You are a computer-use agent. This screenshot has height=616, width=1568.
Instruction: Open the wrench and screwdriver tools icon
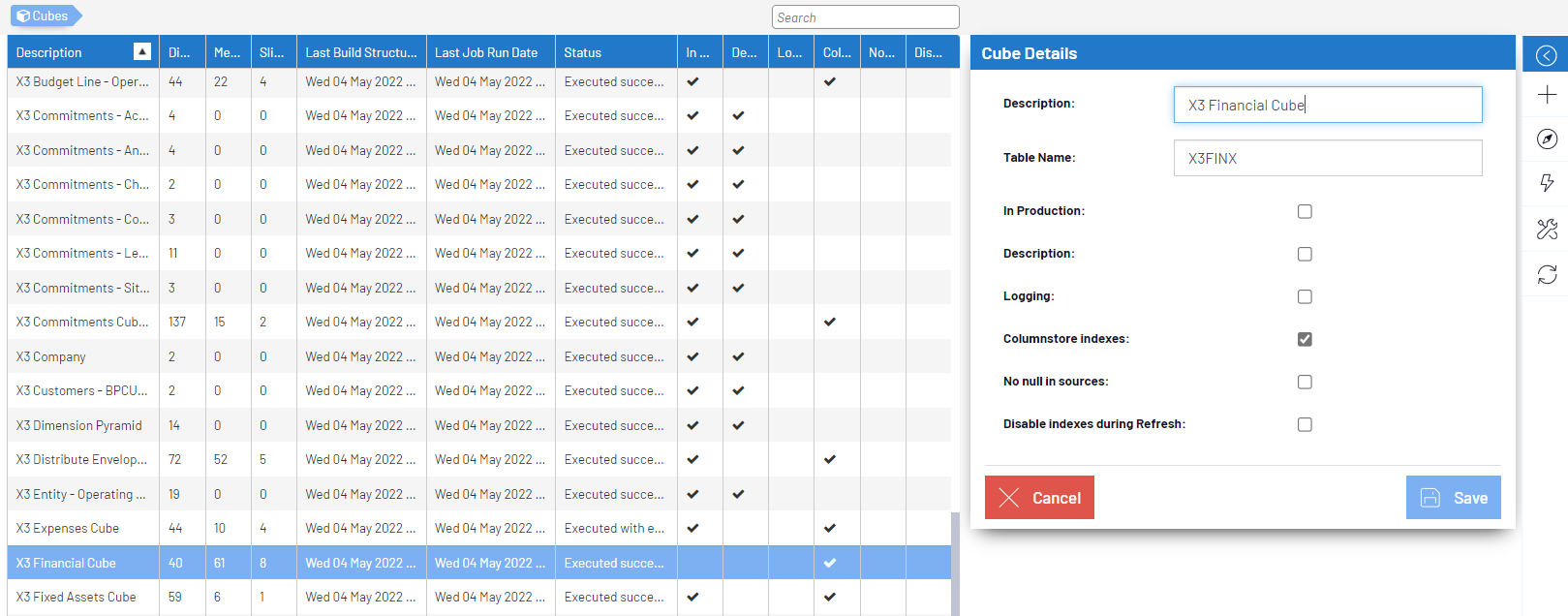click(1547, 230)
